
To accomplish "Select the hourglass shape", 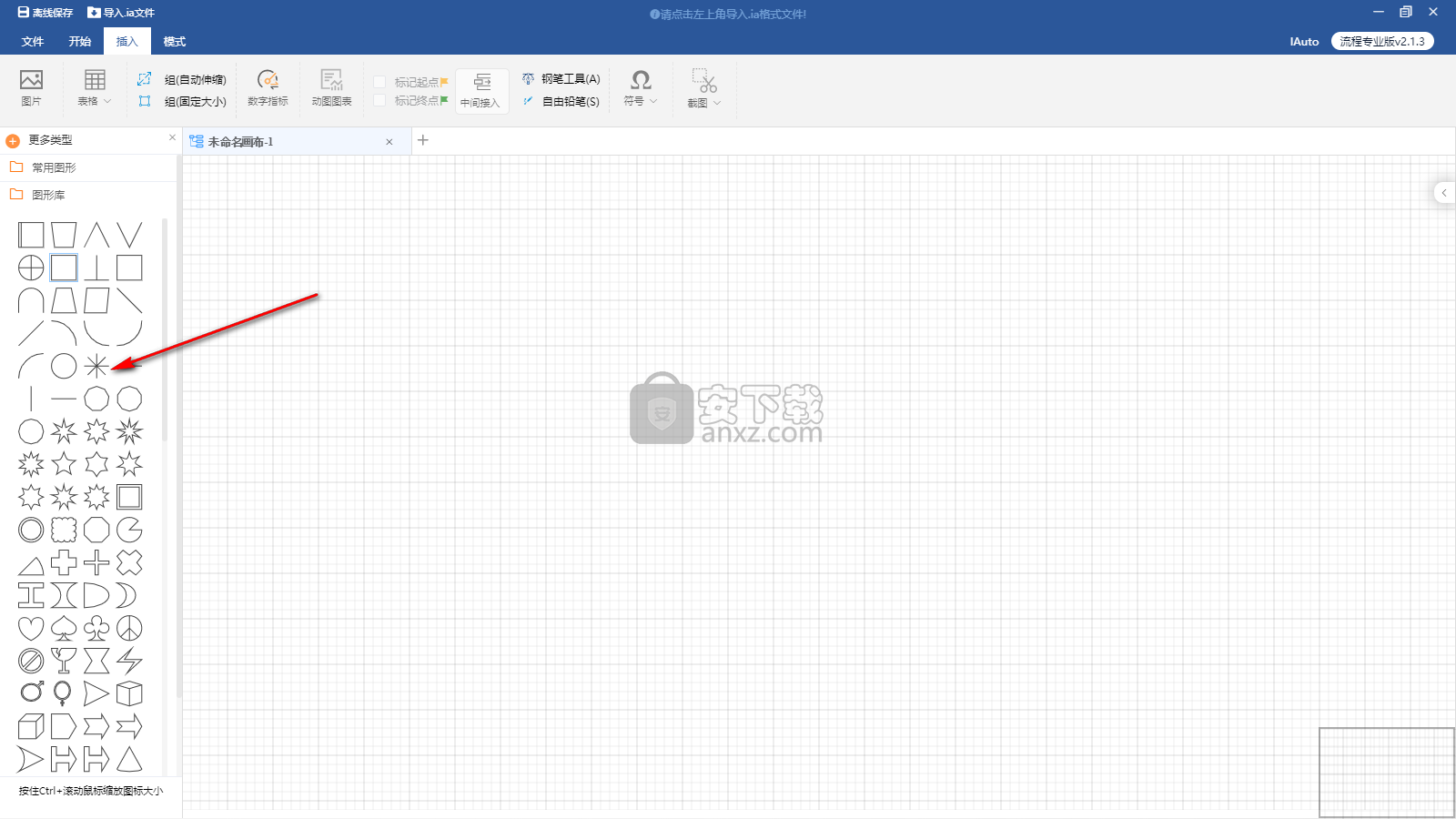I will pyautogui.click(x=96, y=661).
